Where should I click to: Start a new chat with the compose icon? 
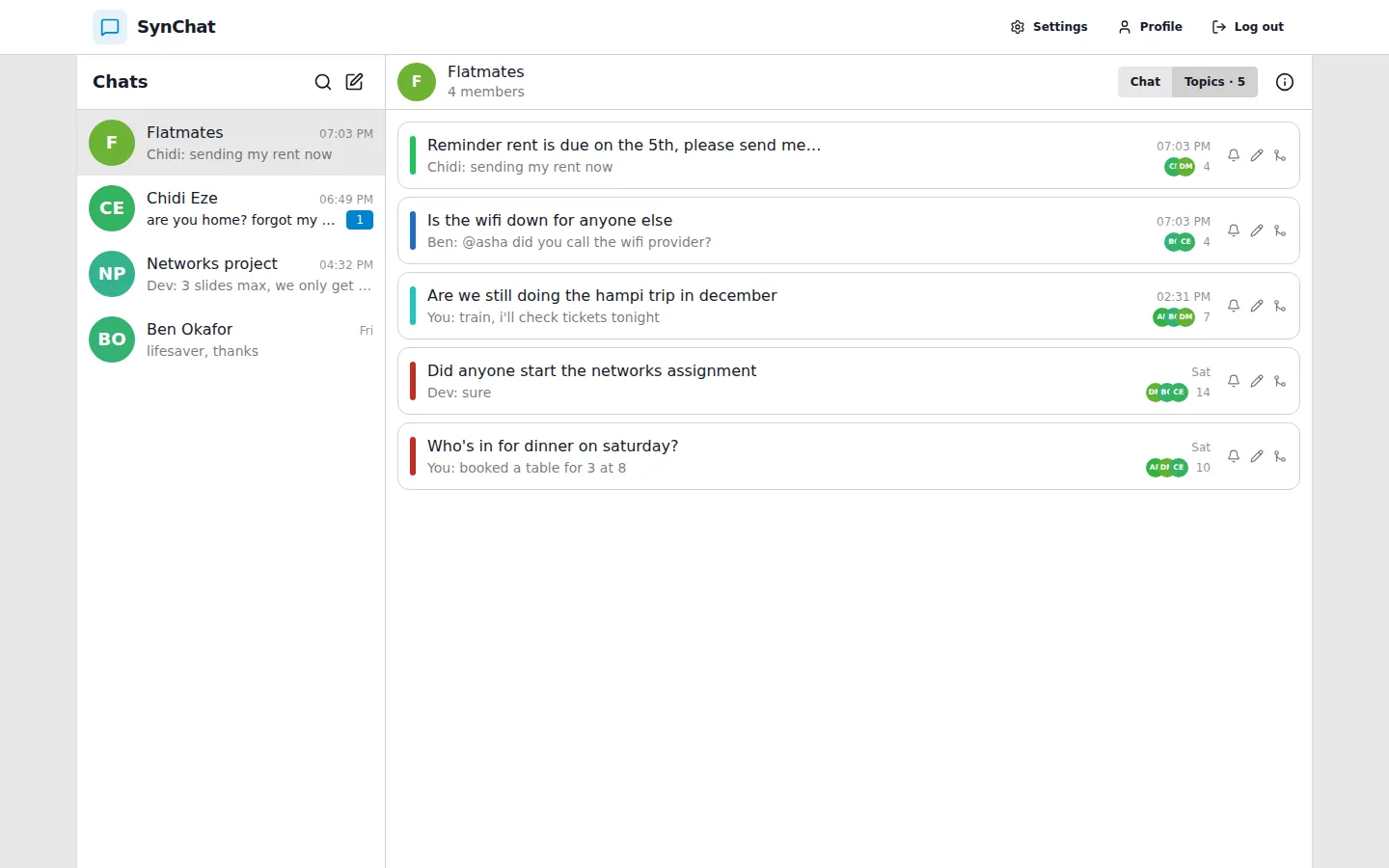[x=354, y=82]
